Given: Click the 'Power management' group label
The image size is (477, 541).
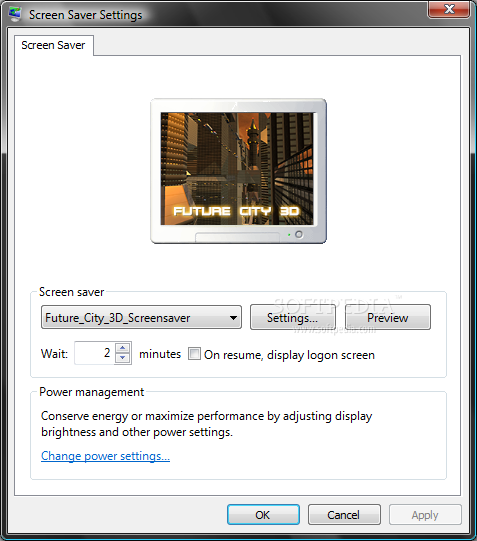Looking at the screenshot, I should pyautogui.click(x=91, y=392).
